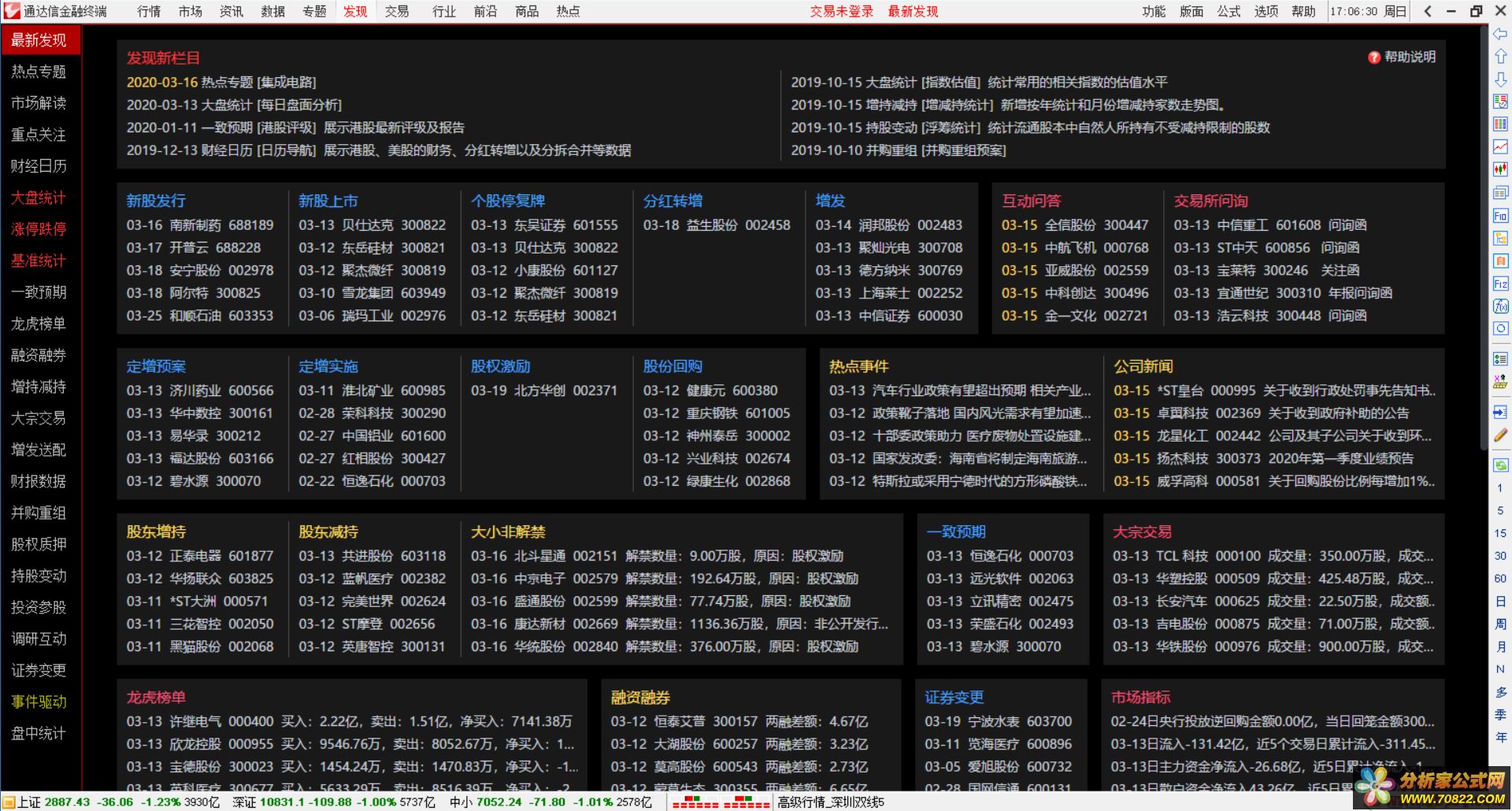Select 热点专题 in the left sidebar
The image size is (1512, 811).
pos(39,72)
